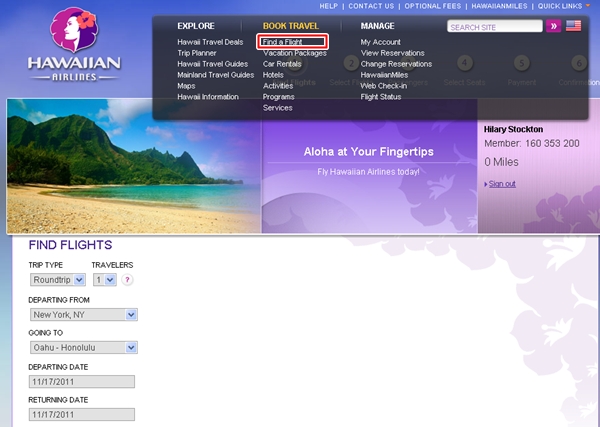Go to Hawaii Travel Guides
The width and height of the screenshot is (600, 427).
(x=212, y=64)
